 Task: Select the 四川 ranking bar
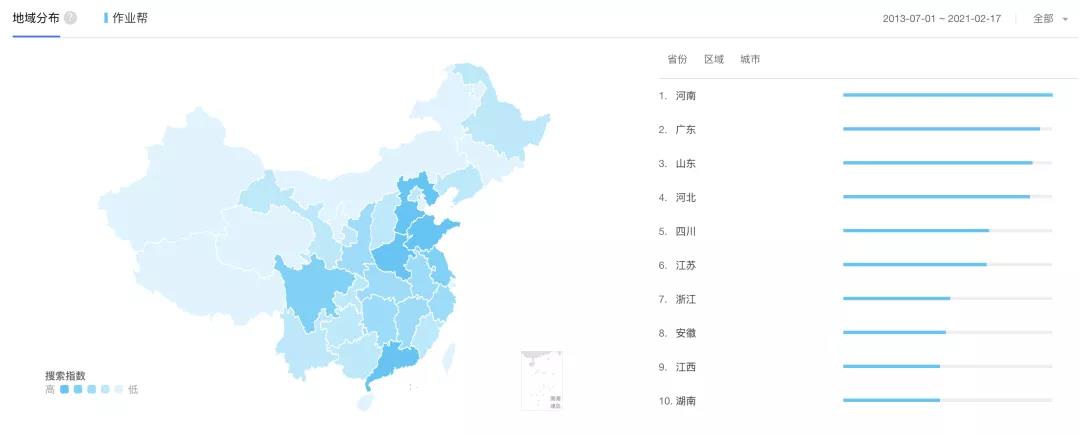[x=915, y=231]
